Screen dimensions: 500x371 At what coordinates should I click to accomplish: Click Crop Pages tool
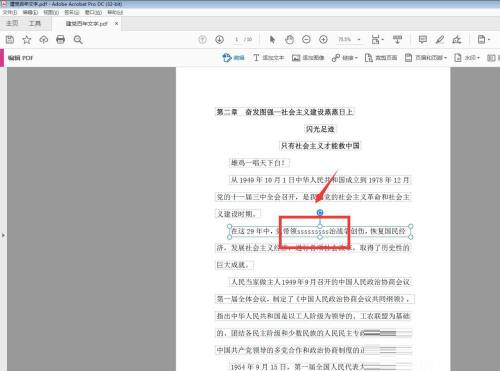point(381,58)
